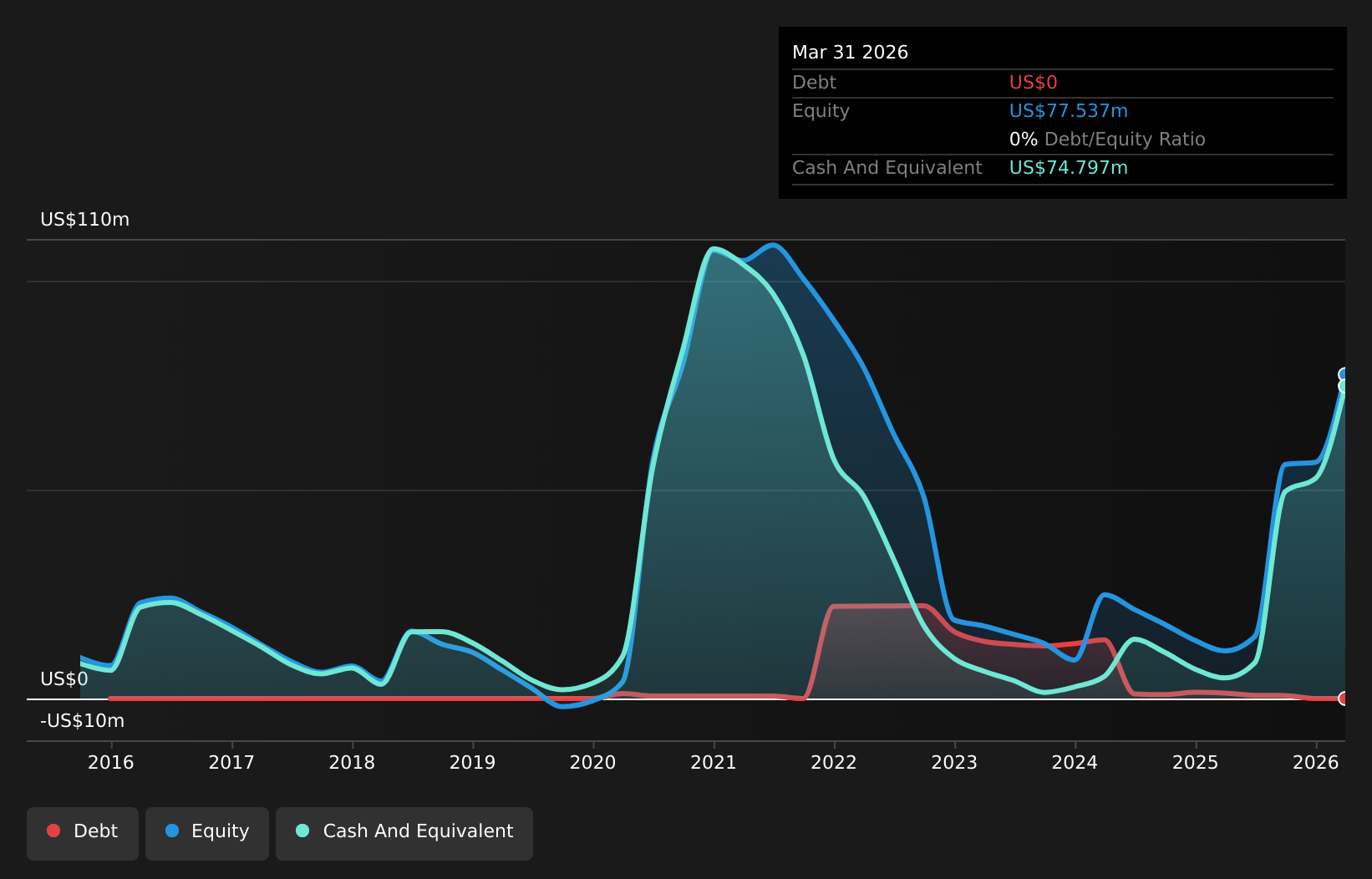Image resolution: width=1372 pixels, height=879 pixels.
Task: Click the Equity row label in tooltip
Action: 821,111
